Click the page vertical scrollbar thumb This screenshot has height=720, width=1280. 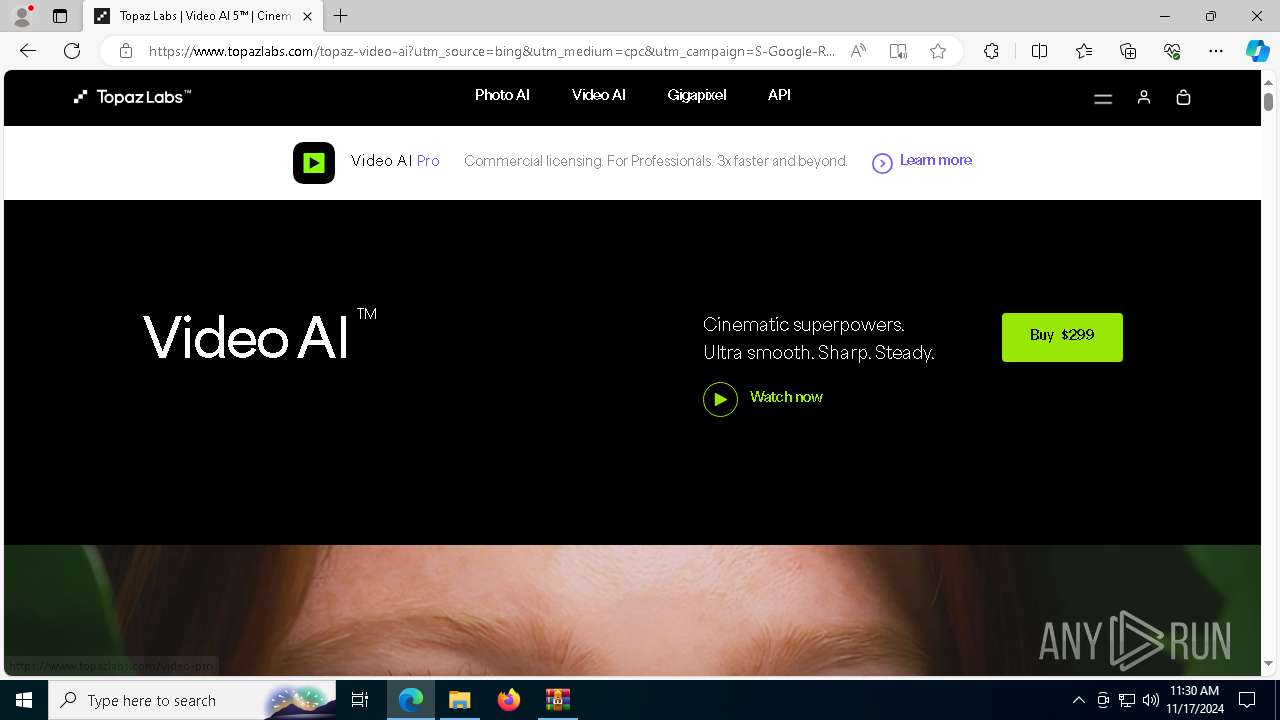point(1268,102)
